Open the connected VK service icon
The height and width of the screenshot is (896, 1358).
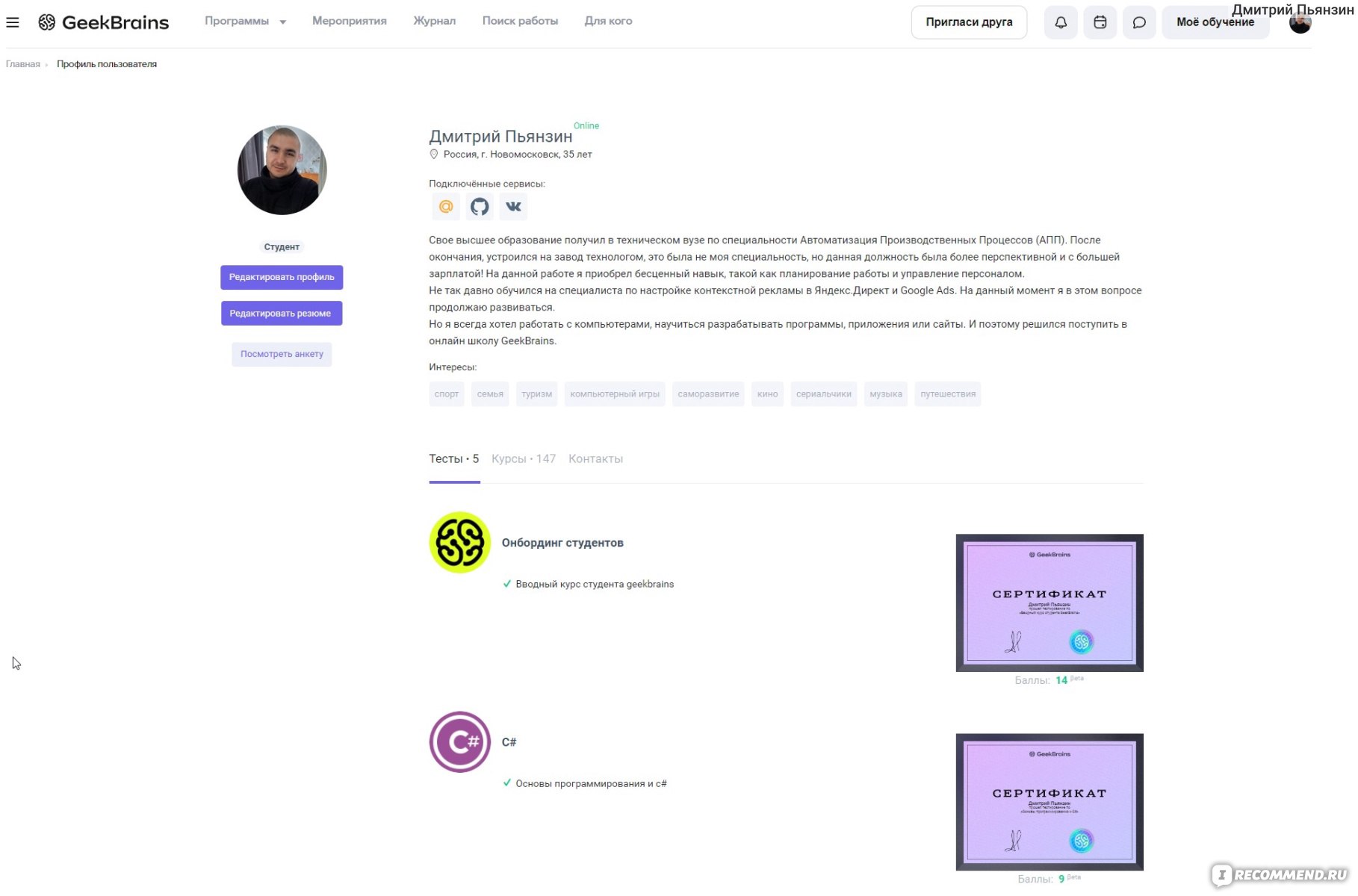point(513,207)
